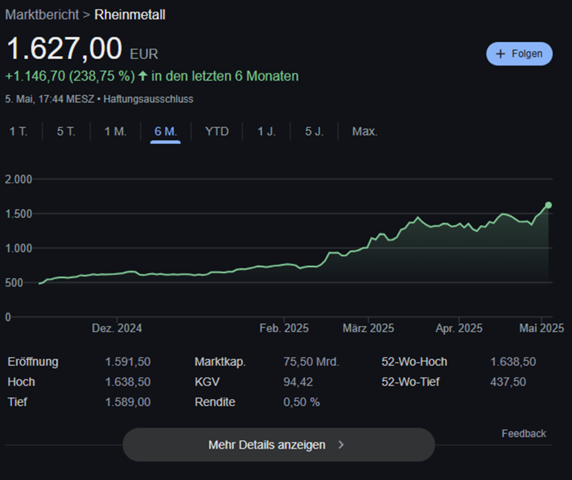Click the EUR currency label
Screen dimensions: 572x480
[x=144, y=54]
